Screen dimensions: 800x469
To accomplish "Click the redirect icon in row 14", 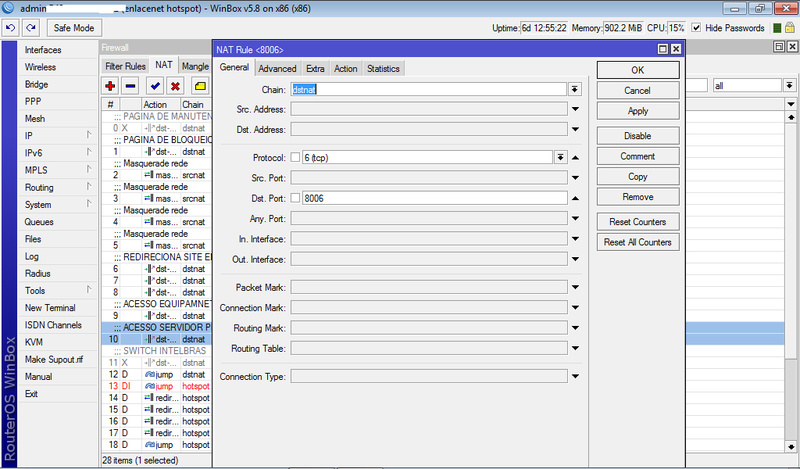I will 148,398.
